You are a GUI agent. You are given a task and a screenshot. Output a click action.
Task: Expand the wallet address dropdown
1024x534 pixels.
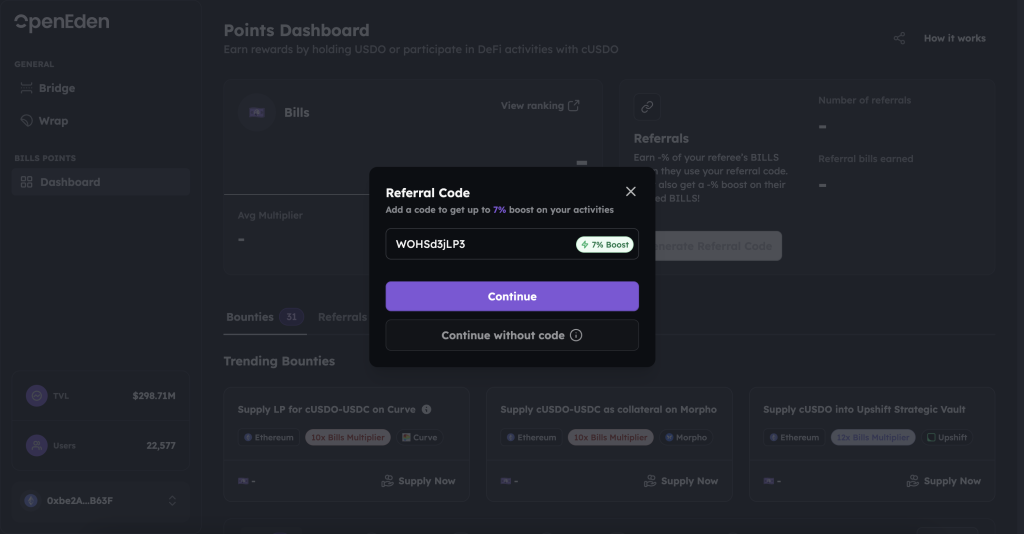pyautogui.click(x=171, y=500)
